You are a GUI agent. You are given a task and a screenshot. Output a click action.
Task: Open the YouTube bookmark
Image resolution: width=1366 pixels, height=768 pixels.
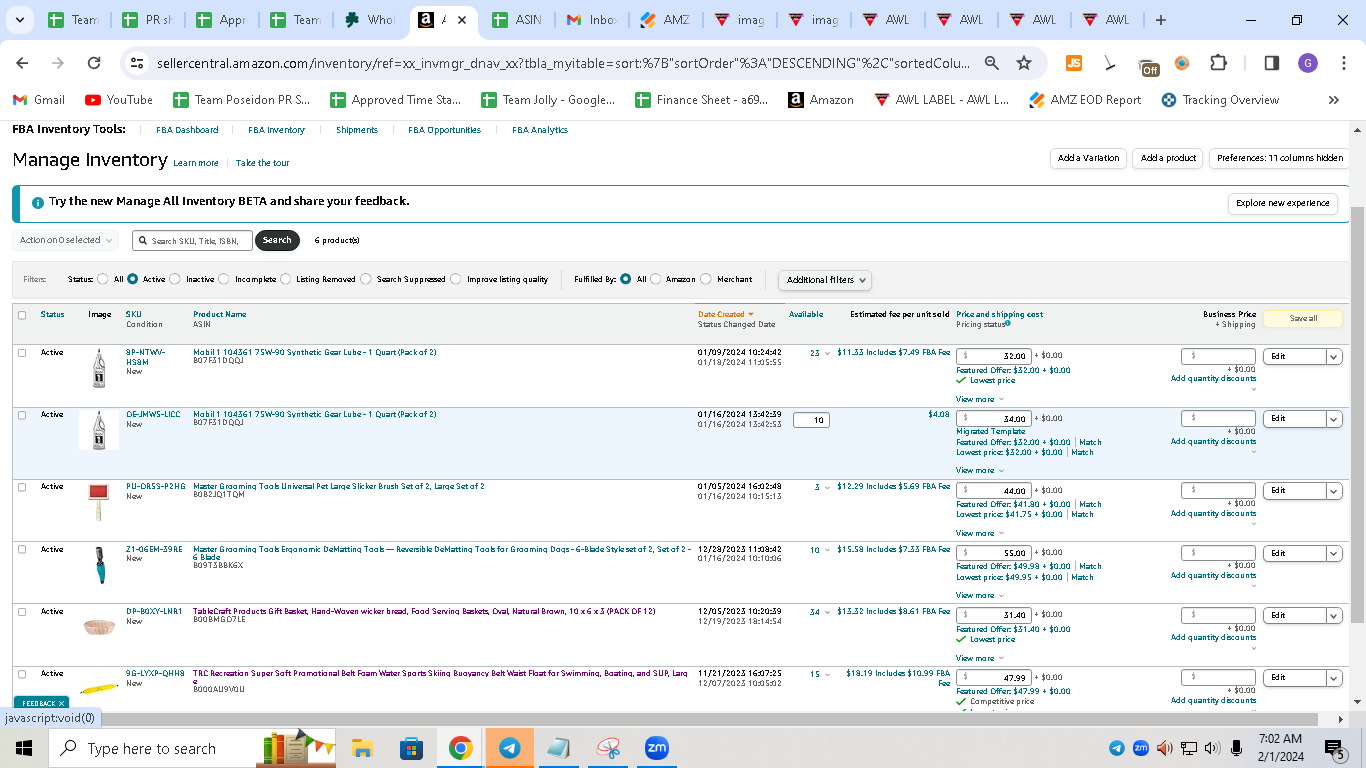point(119,100)
